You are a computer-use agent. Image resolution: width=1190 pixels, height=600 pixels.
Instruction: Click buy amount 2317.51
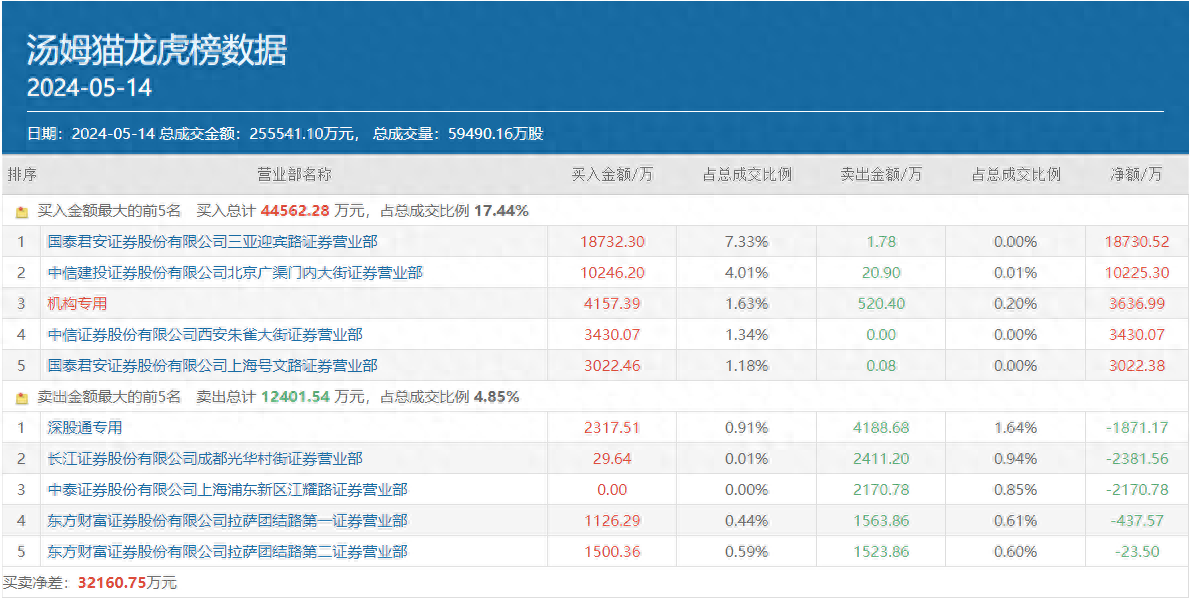pyautogui.click(x=612, y=428)
